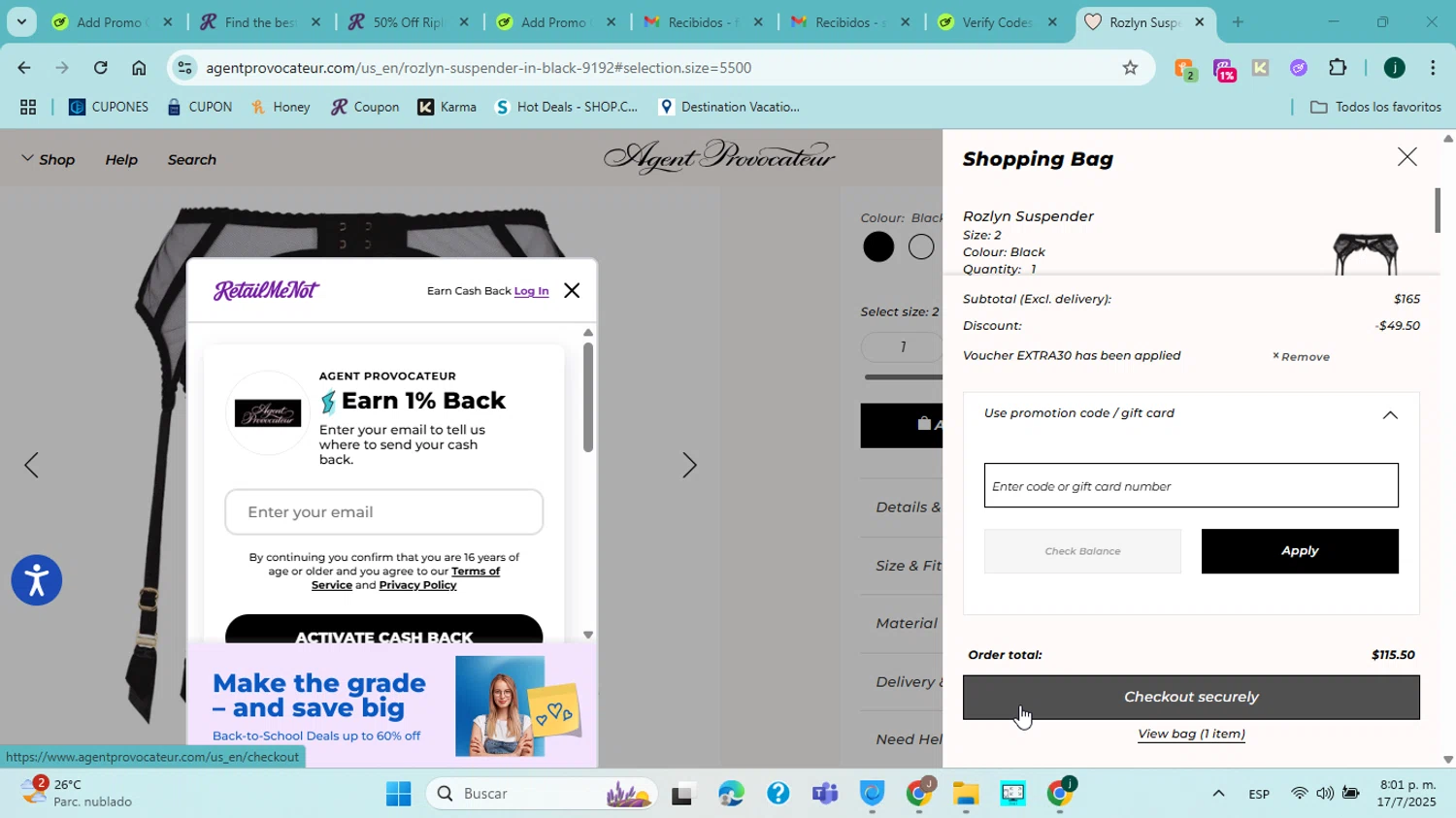
Task: Switch to Find the best tab
Action: [260, 21]
